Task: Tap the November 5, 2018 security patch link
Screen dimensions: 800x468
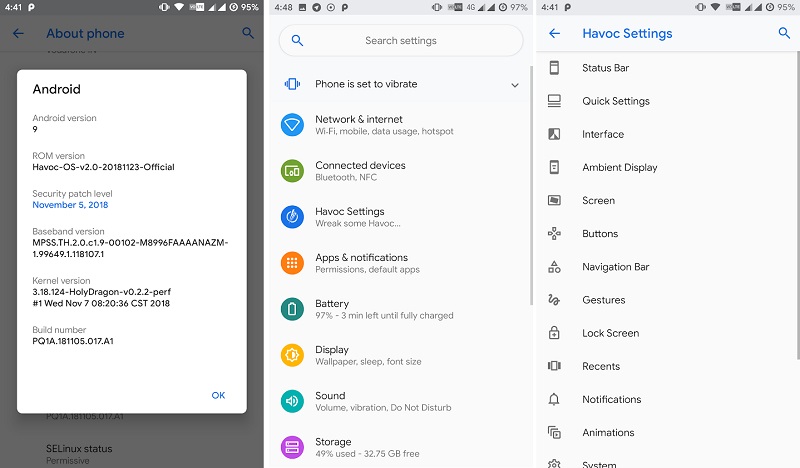Action: (x=70, y=205)
